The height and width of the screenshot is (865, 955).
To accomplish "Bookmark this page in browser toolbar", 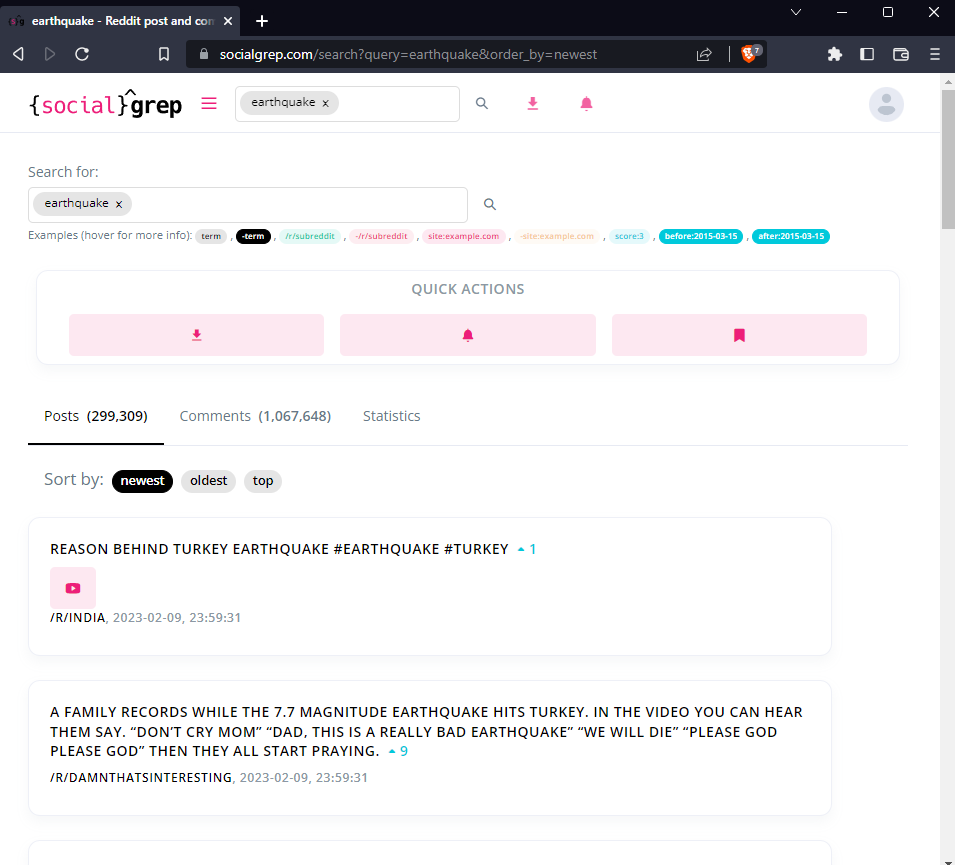I will click(164, 54).
